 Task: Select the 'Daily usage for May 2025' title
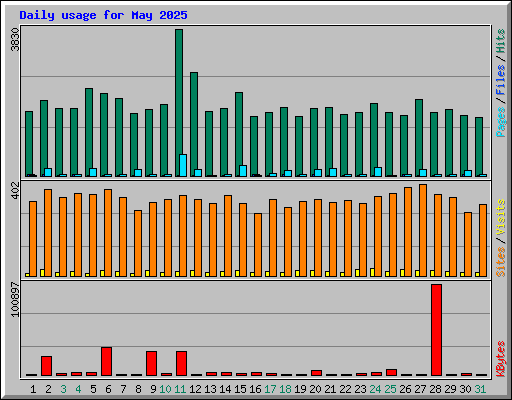[103, 15]
